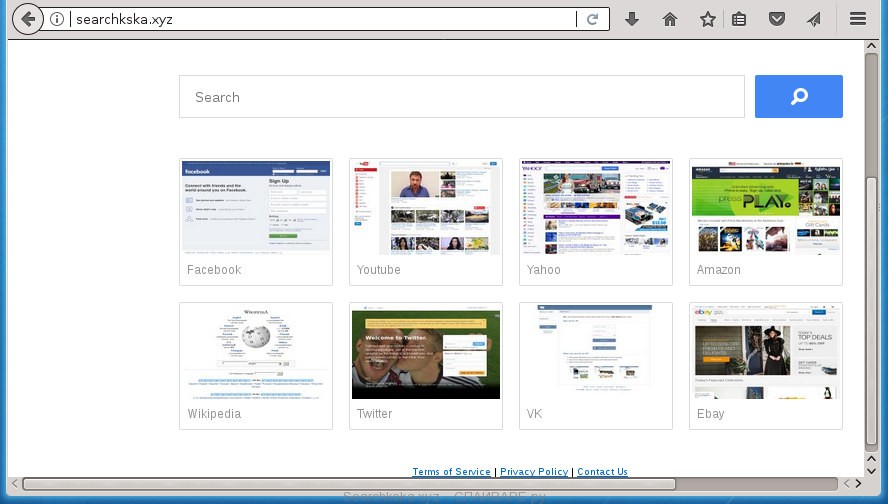
Task: Bookmark this page with the star icon
Action: tap(708, 19)
